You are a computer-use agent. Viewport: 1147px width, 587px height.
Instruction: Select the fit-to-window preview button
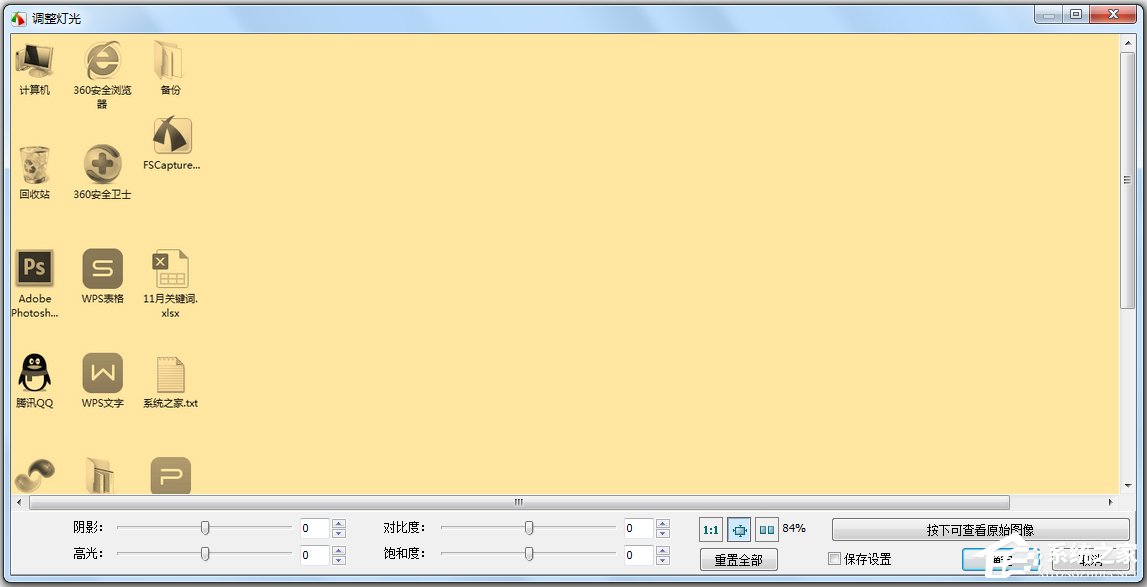tap(739, 530)
